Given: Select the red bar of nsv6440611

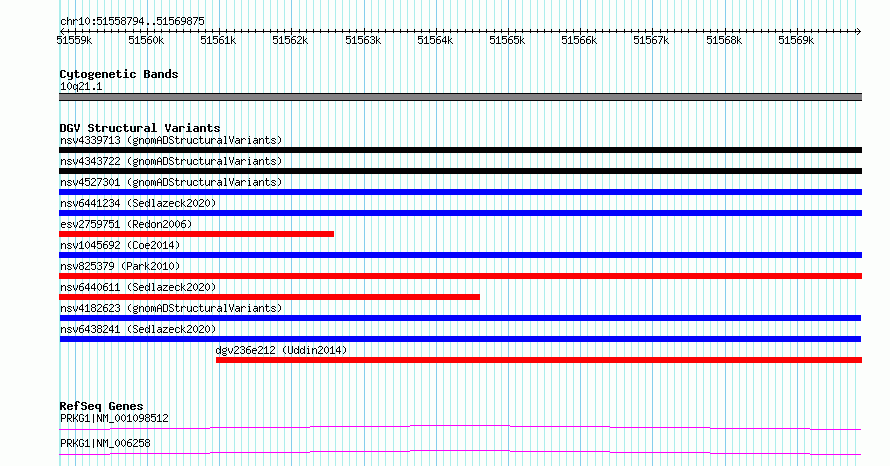Looking at the screenshot, I should [x=270, y=297].
